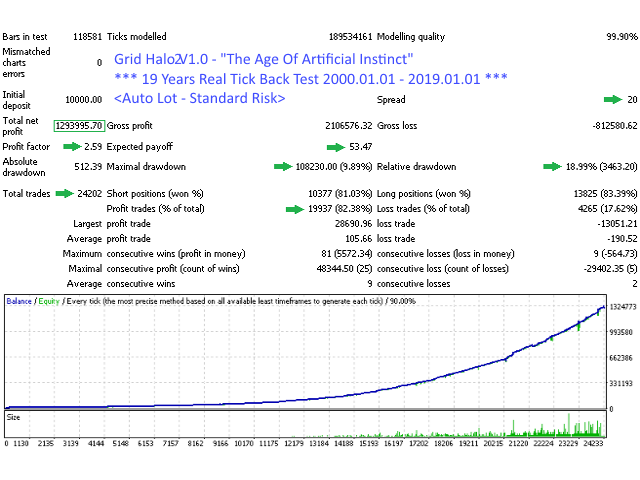
Task: Click consecutive losses value 9 (-564.73)
Action: [x=615, y=254]
